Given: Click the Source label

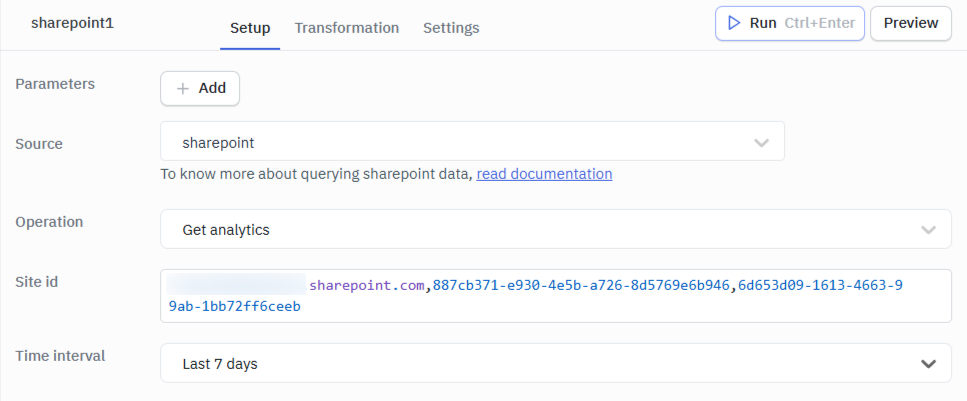Looking at the screenshot, I should (x=39, y=144).
